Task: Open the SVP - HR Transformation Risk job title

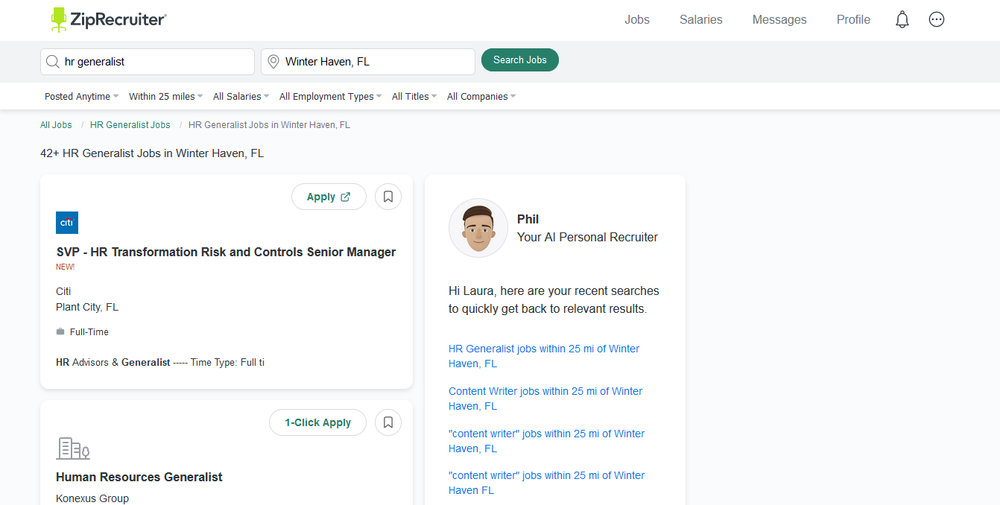Action: [x=226, y=252]
